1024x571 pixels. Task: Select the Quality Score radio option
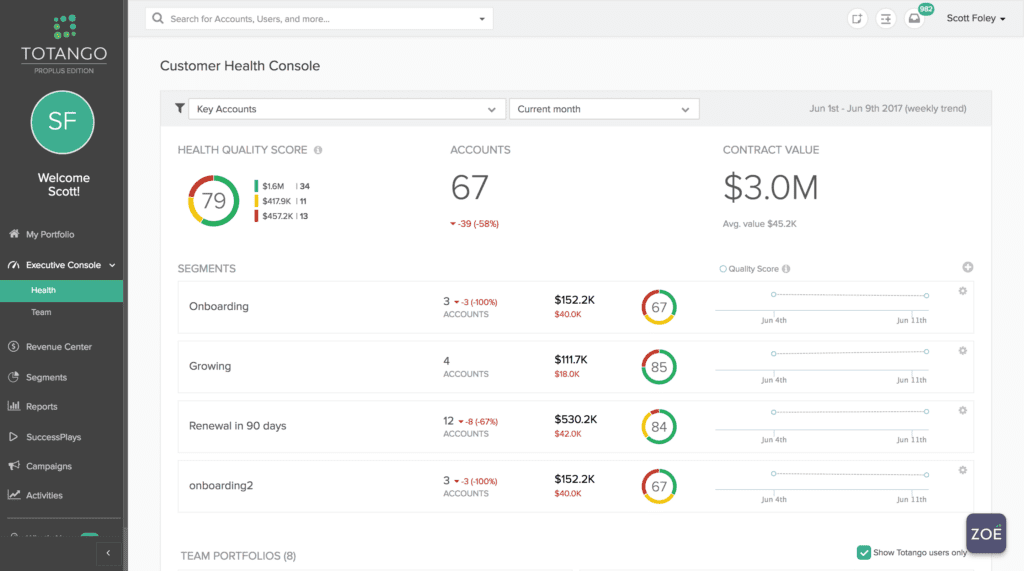click(x=723, y=269)
